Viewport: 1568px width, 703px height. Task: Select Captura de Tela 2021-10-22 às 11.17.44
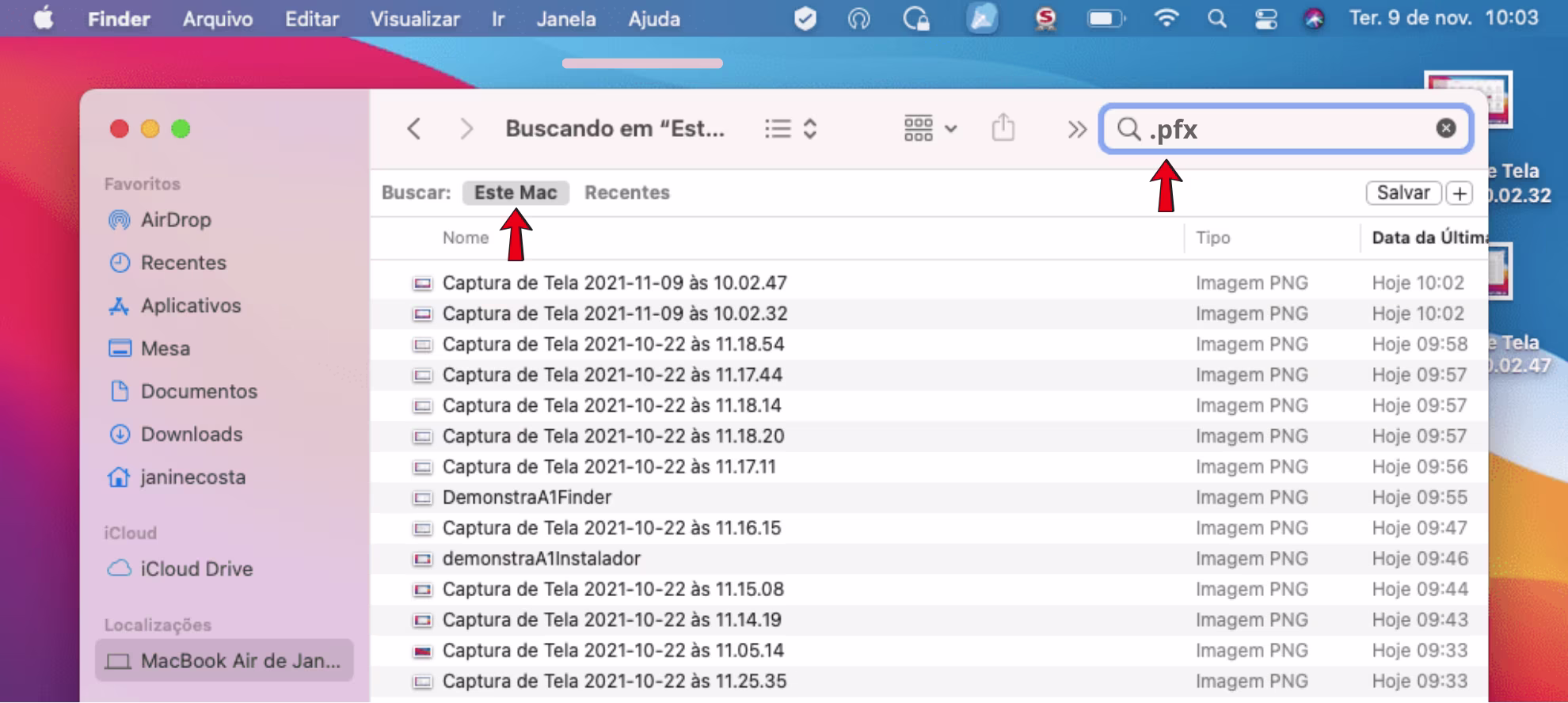click(929, 374)
